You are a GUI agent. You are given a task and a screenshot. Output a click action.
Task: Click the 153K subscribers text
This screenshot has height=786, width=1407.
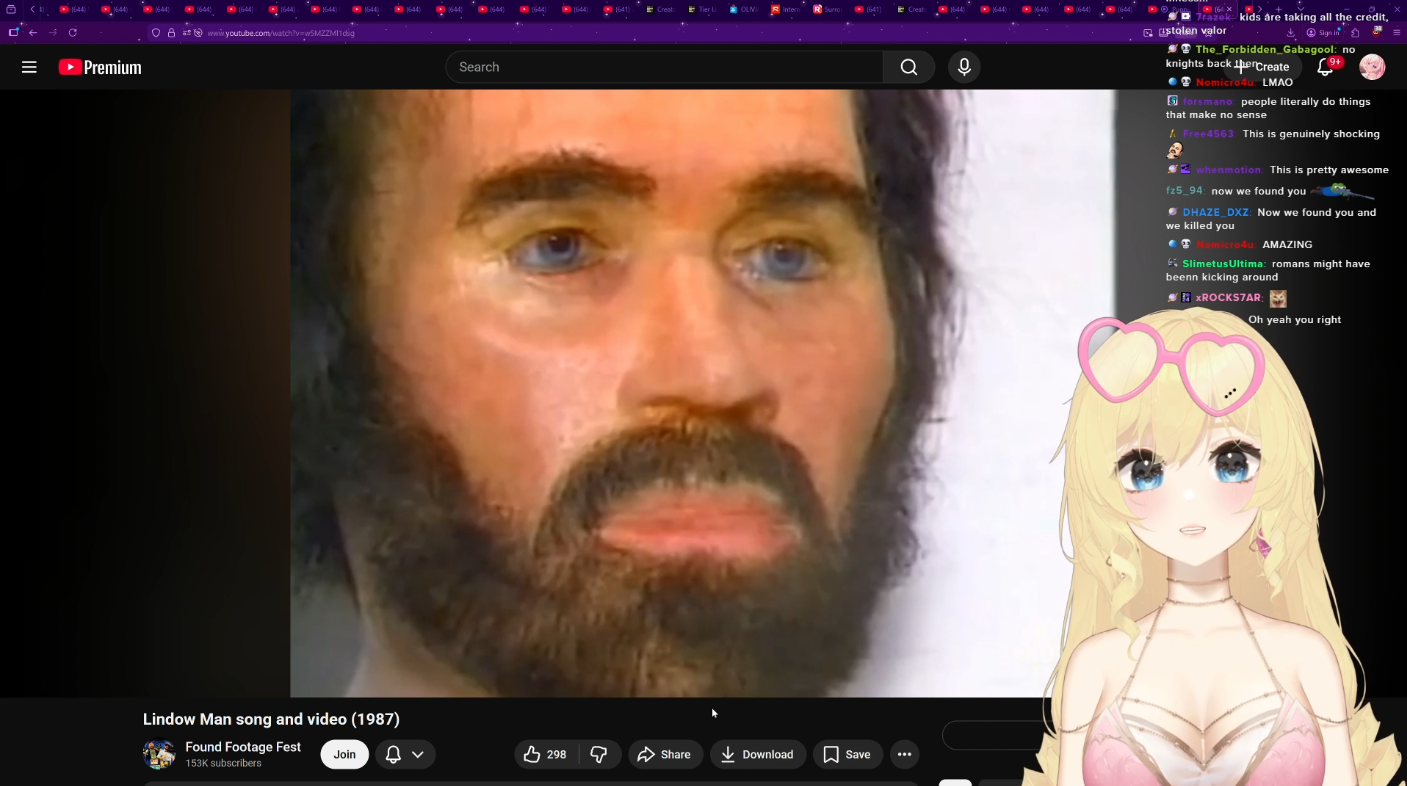click(223, 763)
